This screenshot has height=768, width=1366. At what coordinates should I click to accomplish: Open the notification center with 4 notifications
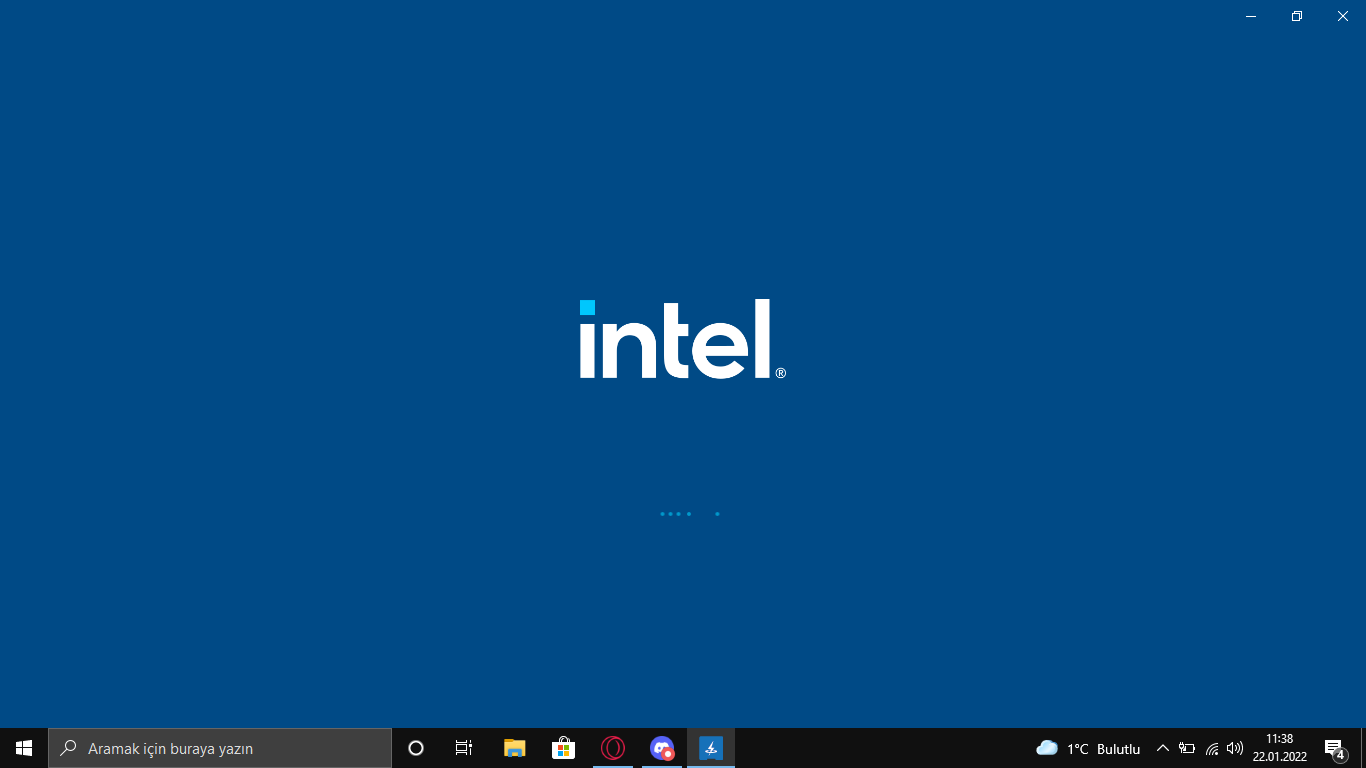pos(1335,748)
